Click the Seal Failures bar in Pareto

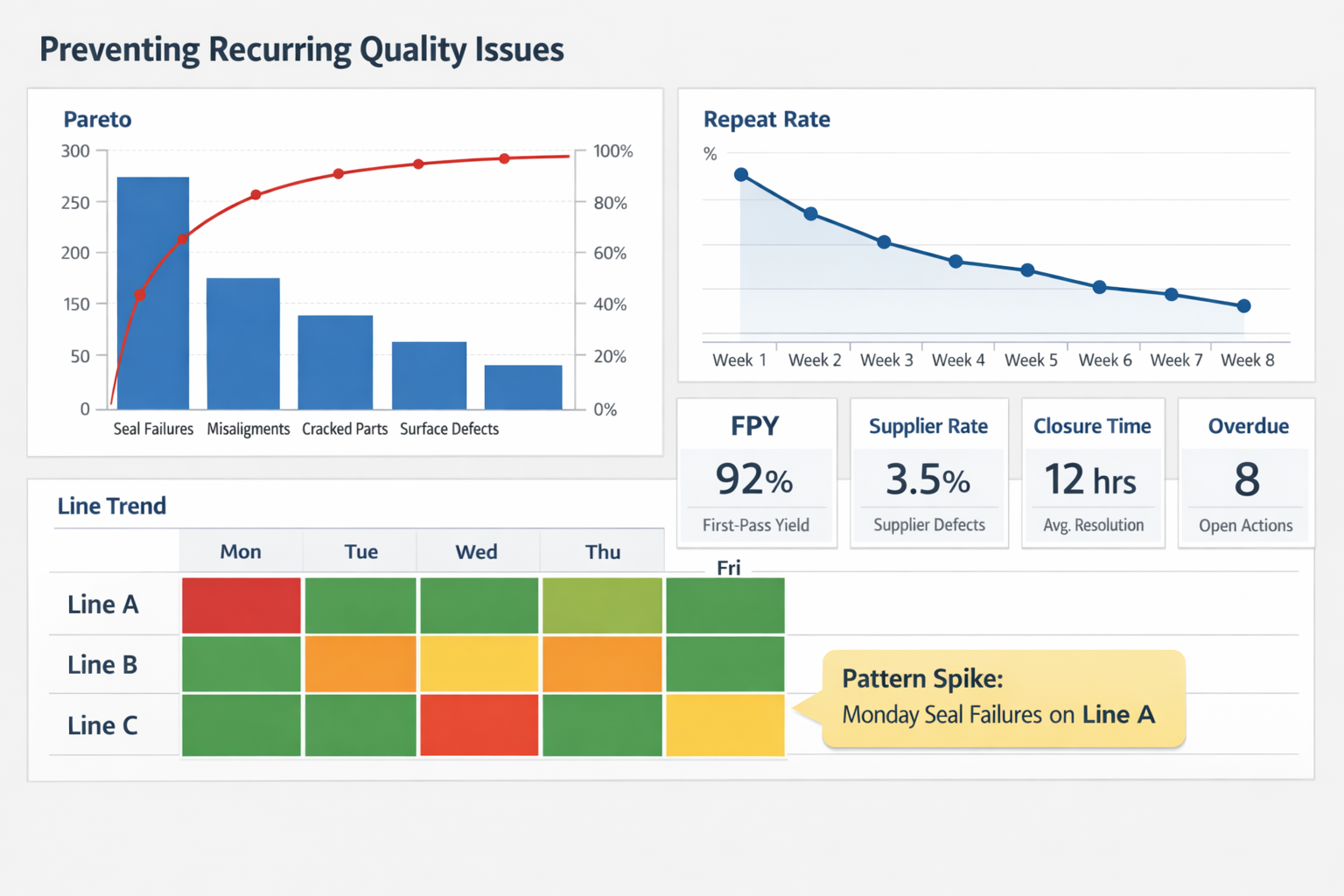(x=153, y=293)
